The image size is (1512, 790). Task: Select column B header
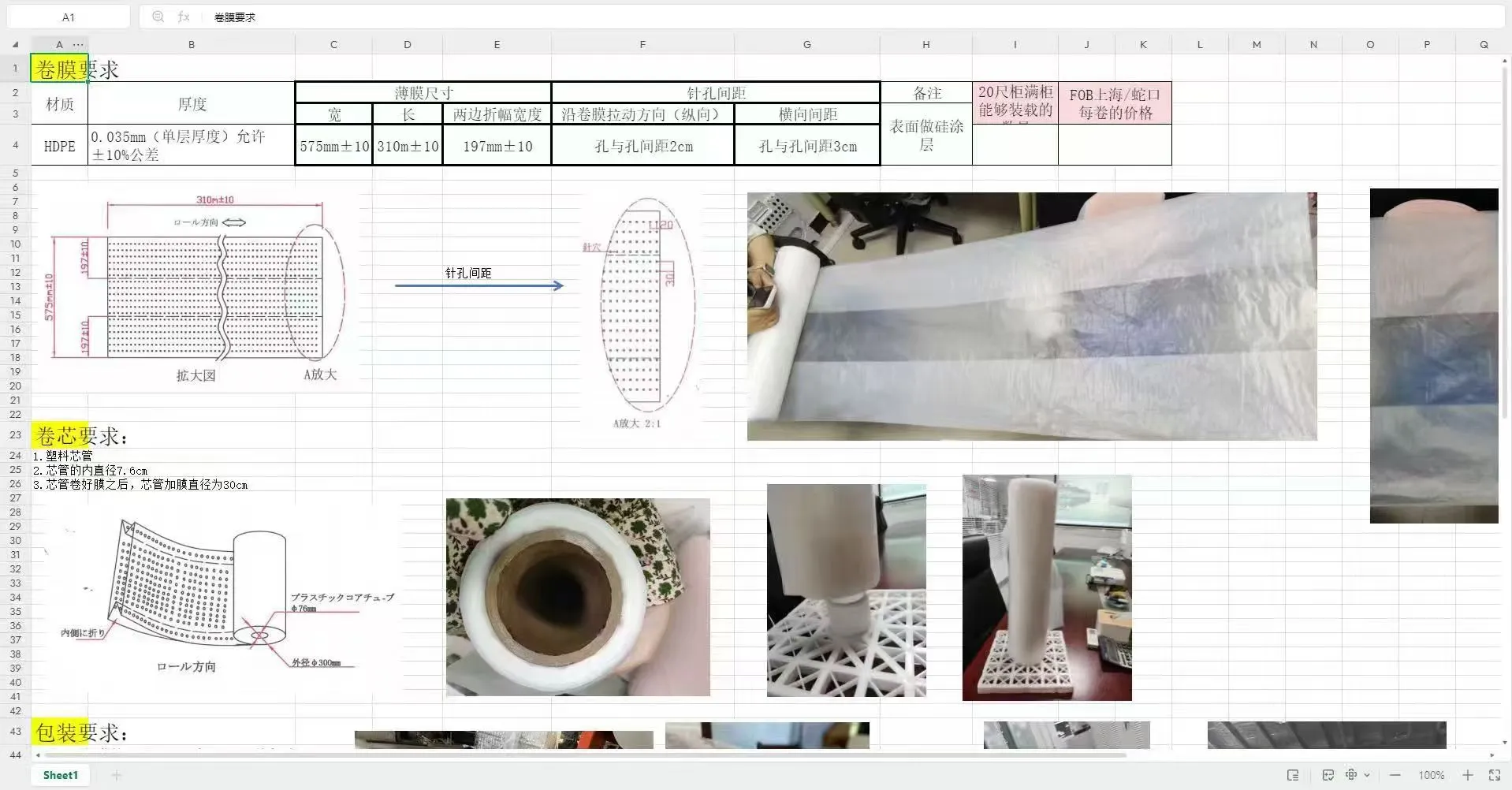[x=192, y=45]
